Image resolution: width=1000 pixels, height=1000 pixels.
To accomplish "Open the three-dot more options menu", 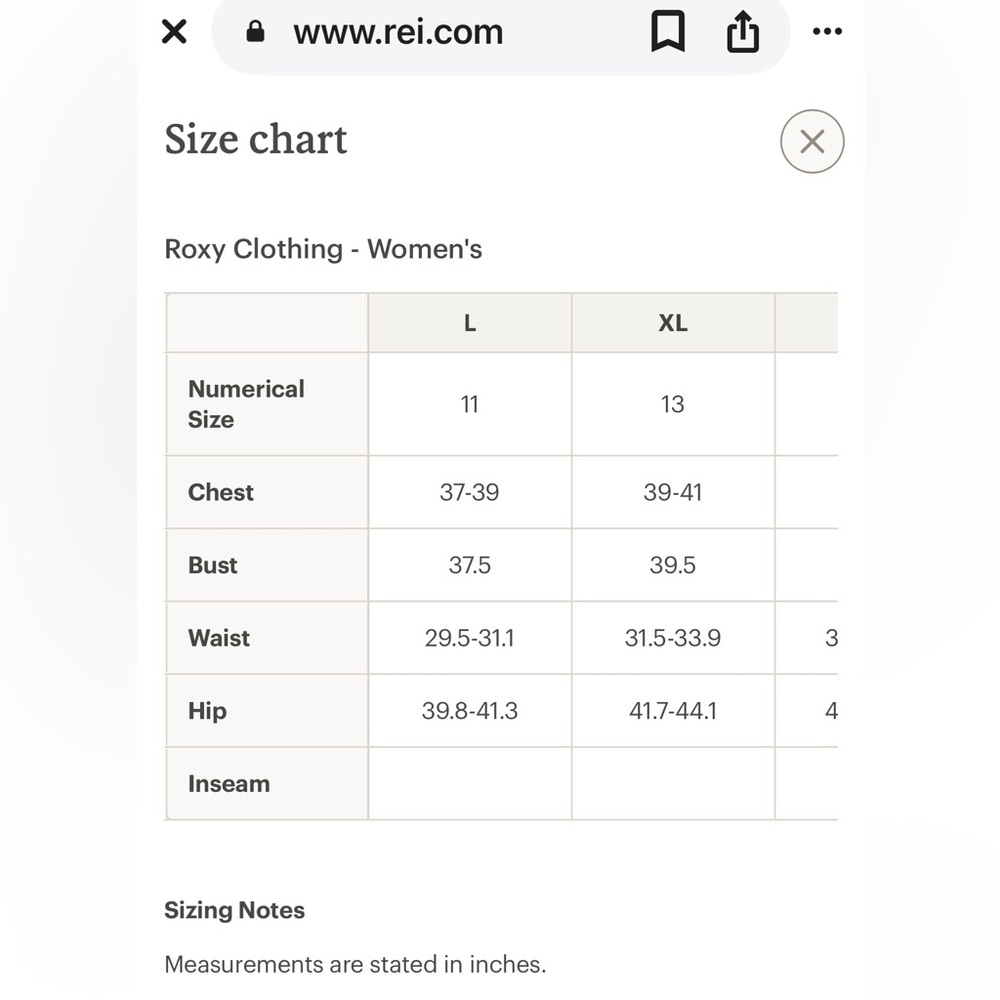I will 827,31.
